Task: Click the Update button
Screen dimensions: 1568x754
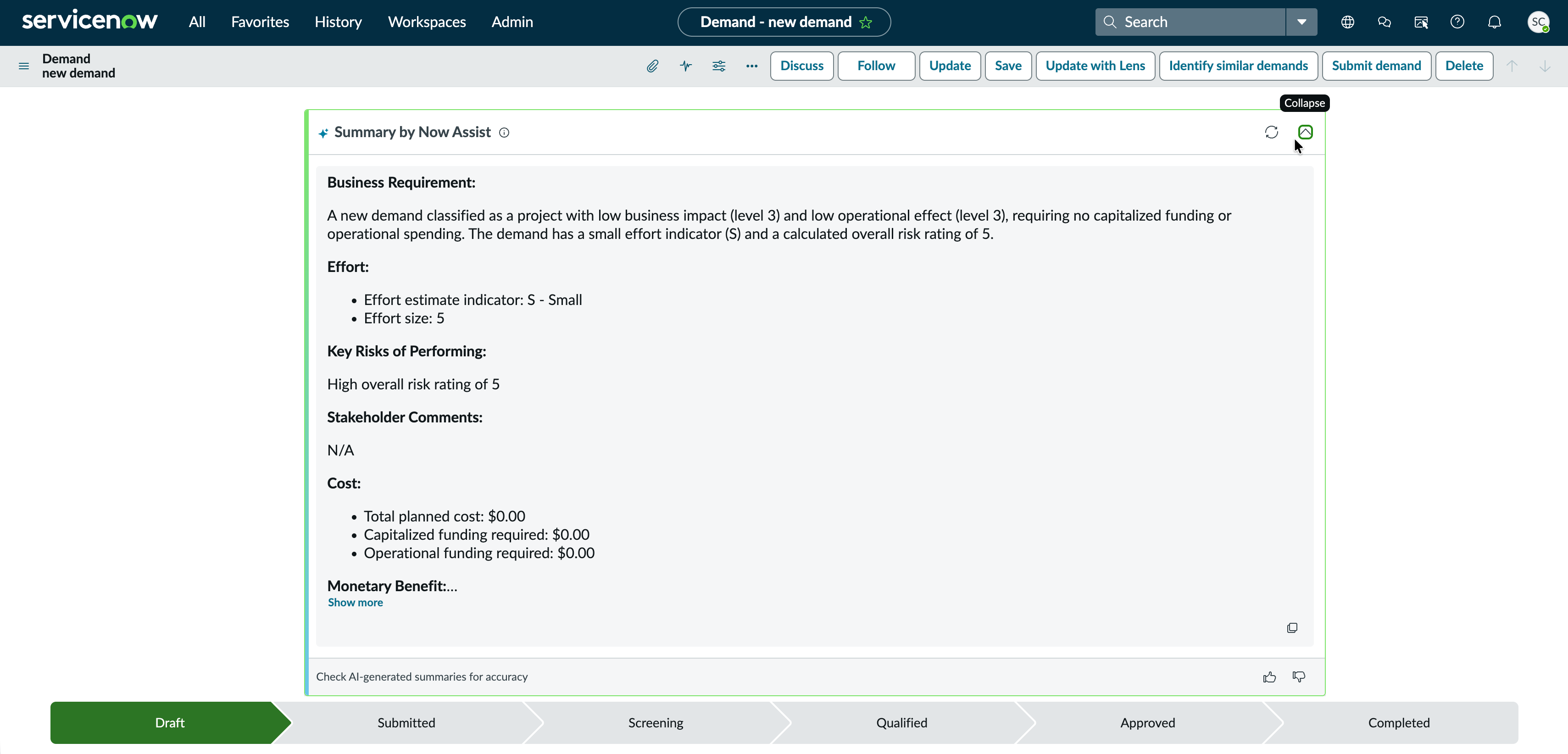Action: 950,66
